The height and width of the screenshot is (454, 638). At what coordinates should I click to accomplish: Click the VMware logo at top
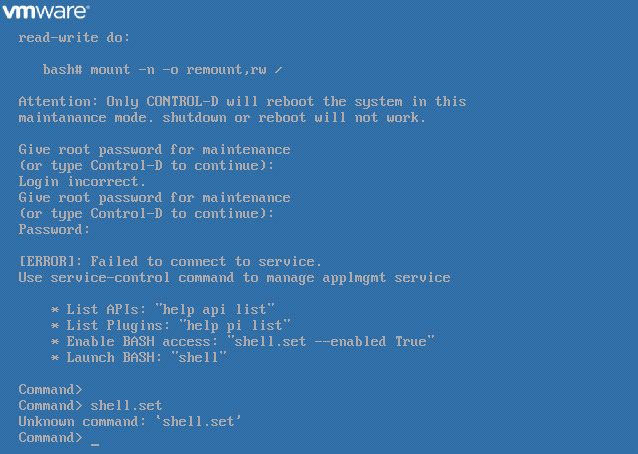click(46, 12)
